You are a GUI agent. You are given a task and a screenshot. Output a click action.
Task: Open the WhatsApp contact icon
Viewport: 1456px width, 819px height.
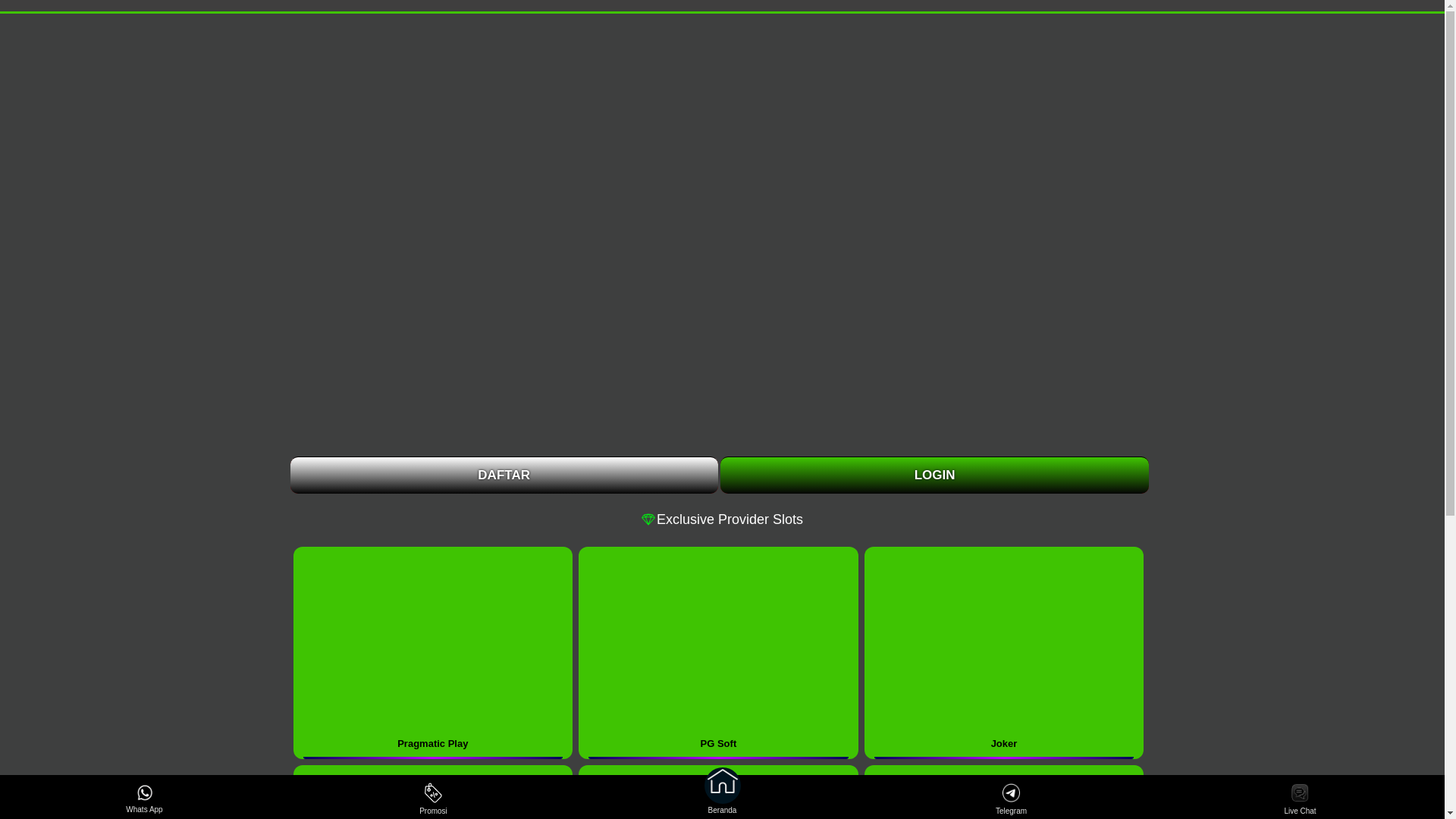tap(144, 792)
